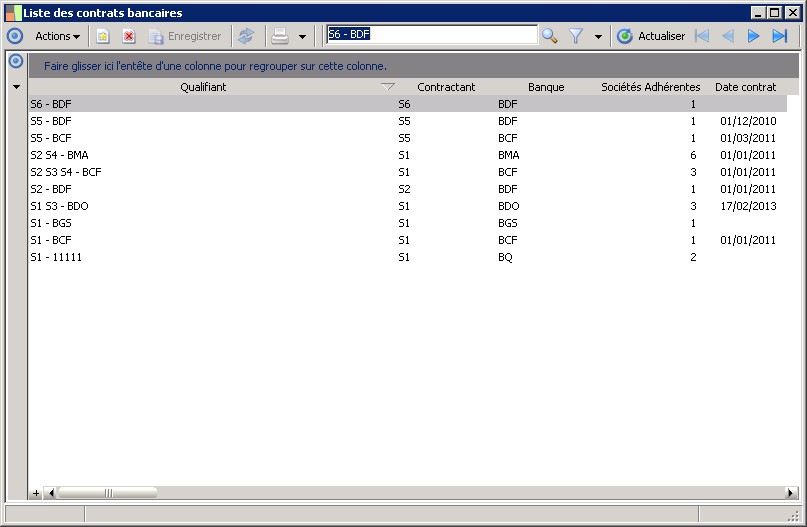Click the sort triangle in Qualifiant header

coord(388,86)
